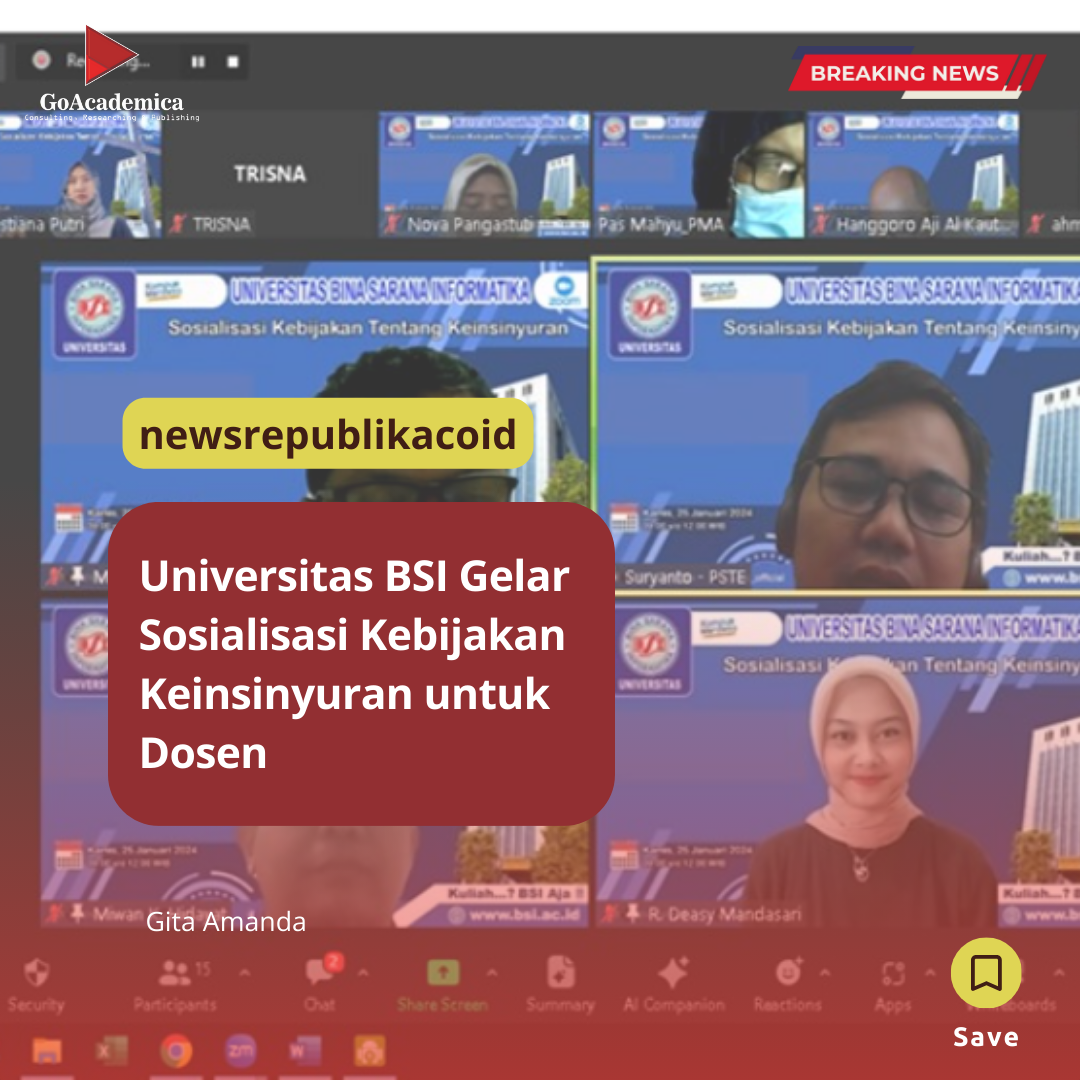Open Google Chrome from the taskbar

176,1051
